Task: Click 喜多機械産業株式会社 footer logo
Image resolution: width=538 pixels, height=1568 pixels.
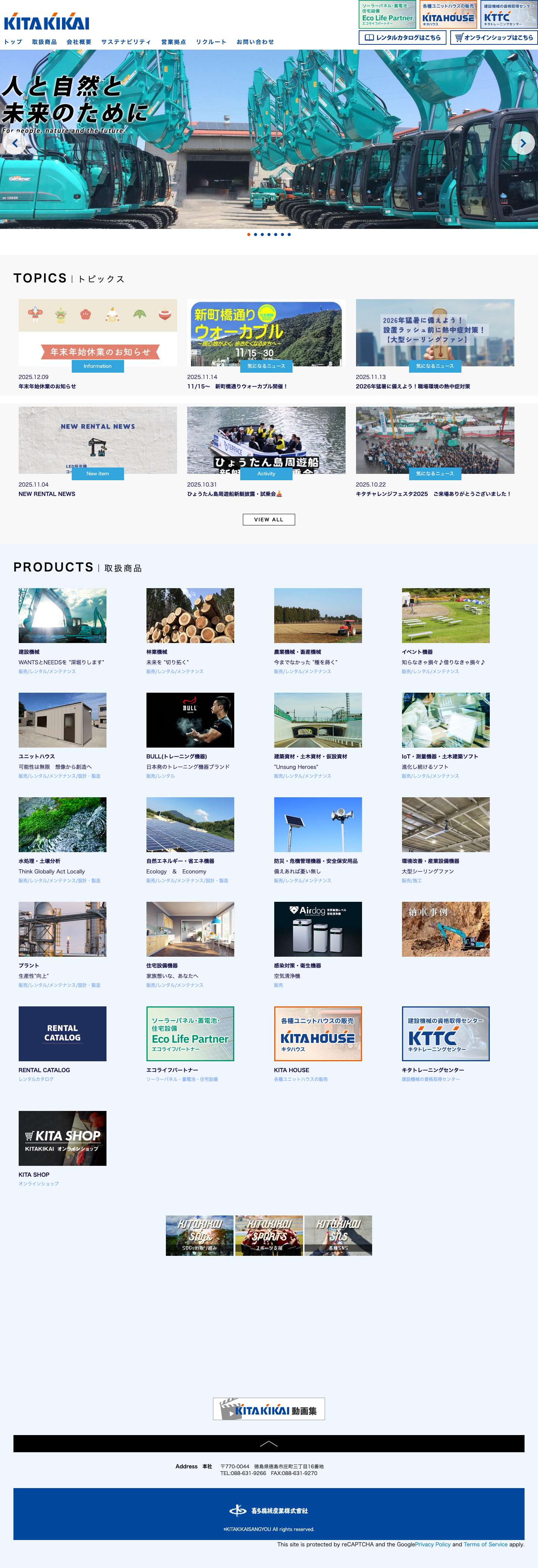Action: [x=269, y=1511]
